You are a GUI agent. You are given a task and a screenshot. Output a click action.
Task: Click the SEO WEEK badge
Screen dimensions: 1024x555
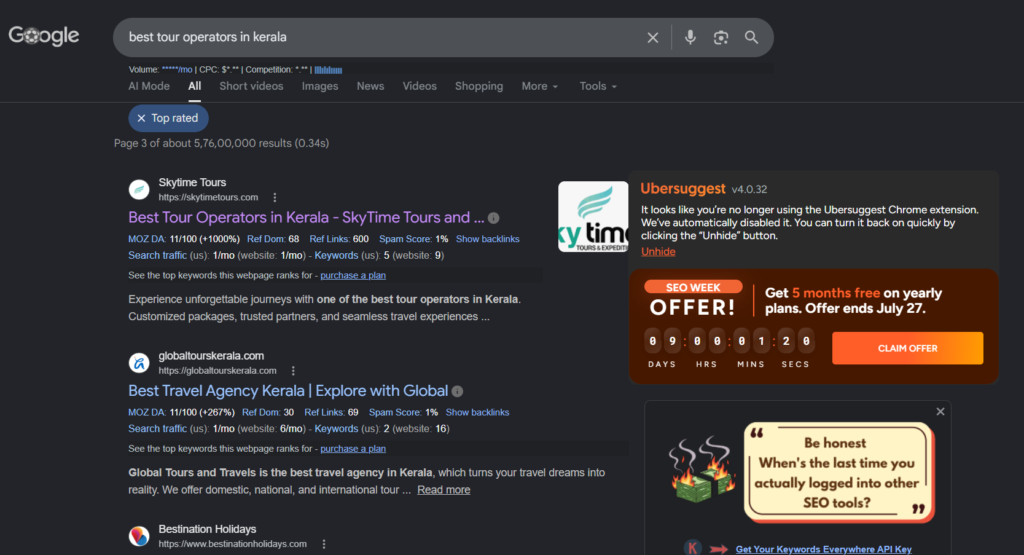tap(693, 287)
